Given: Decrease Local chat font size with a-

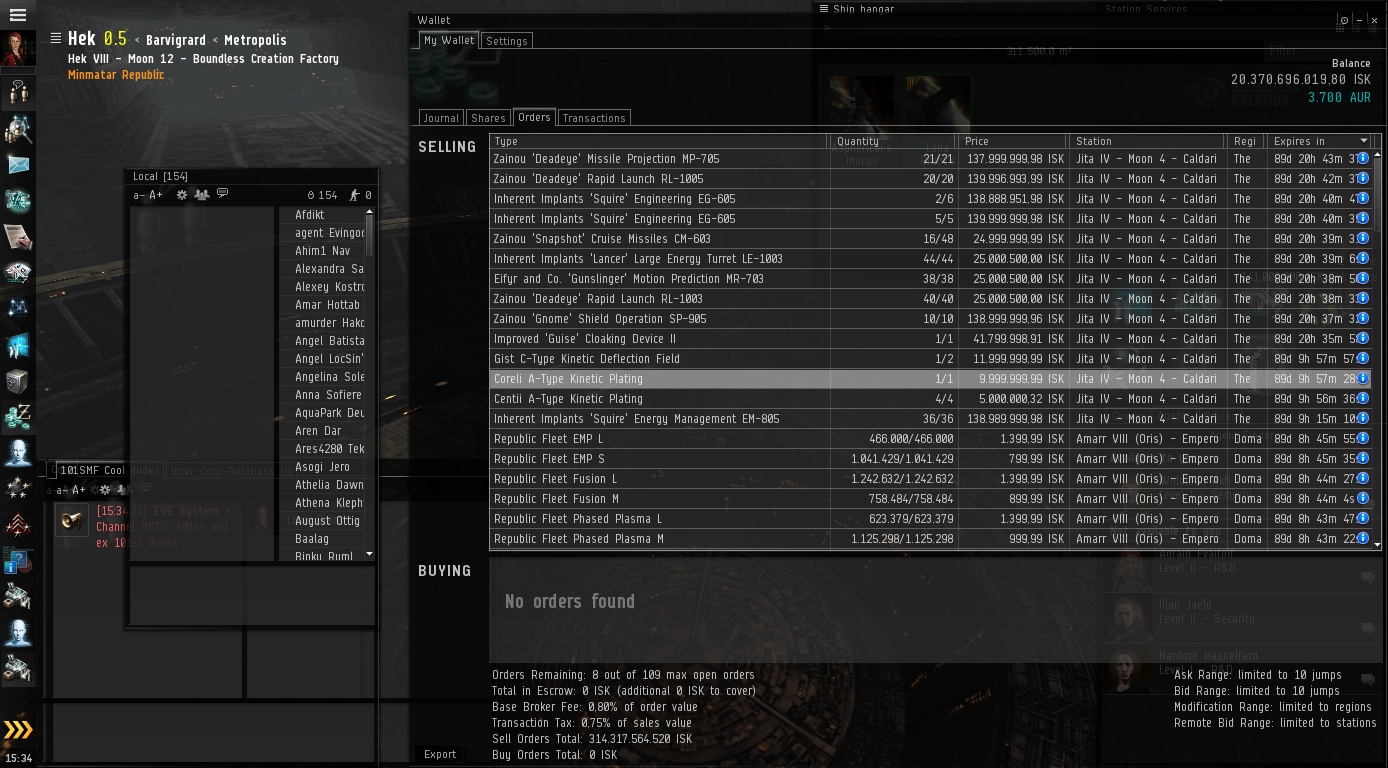Looking at the screenshot, I should [139, 195].
